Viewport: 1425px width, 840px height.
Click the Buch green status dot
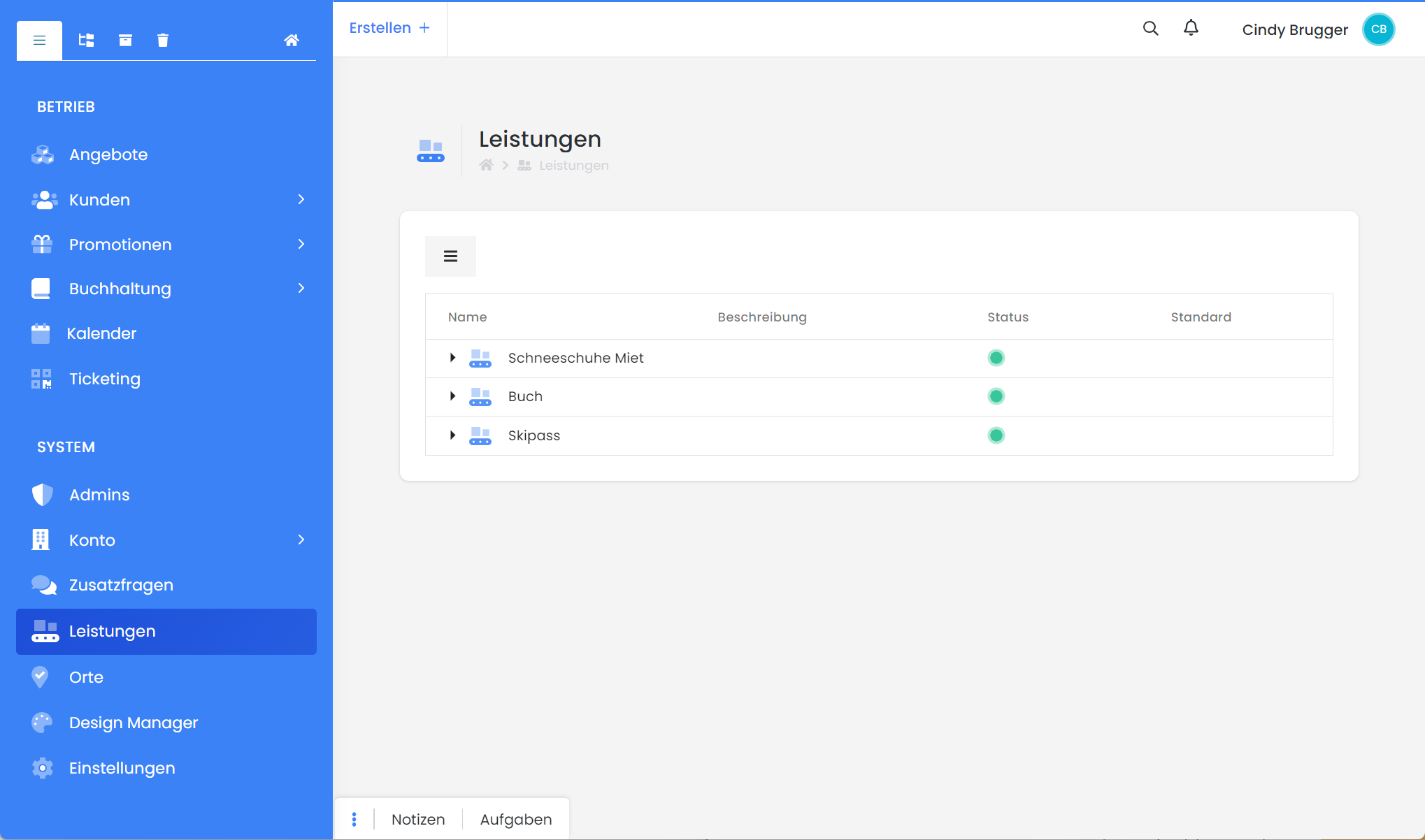point(996,396)
